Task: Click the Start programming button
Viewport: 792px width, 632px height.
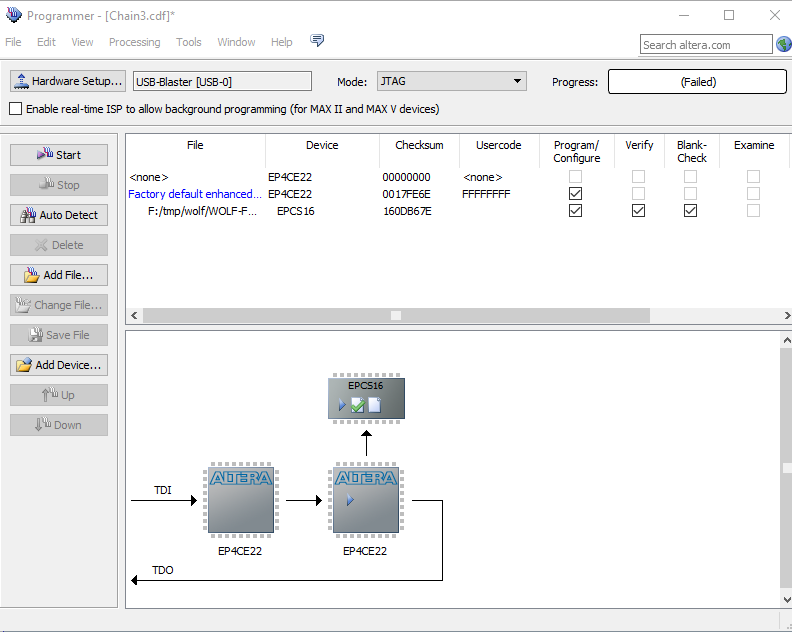Action: click(x=59, y=155)
